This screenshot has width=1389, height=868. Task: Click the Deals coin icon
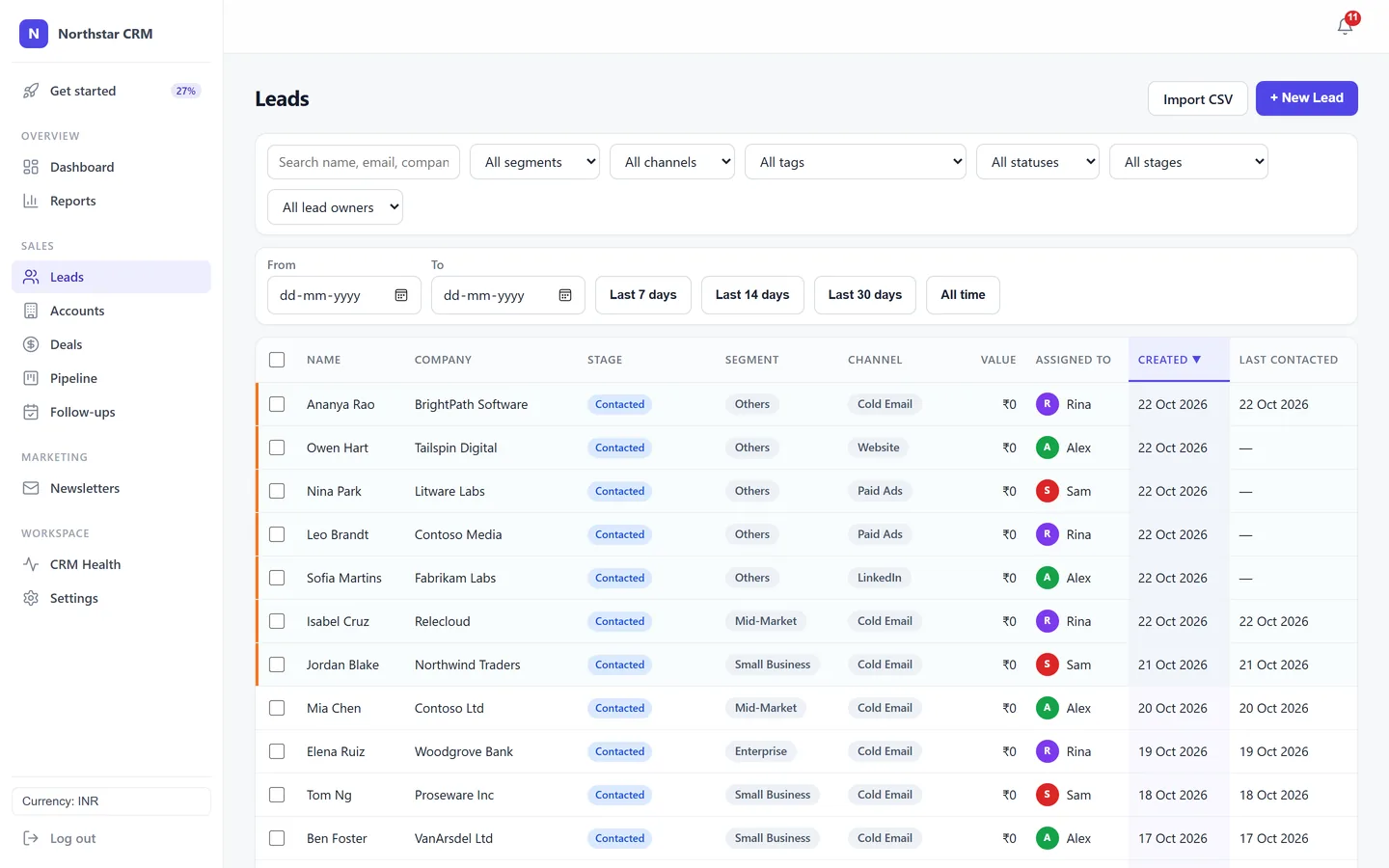click(x=31, y=344)
